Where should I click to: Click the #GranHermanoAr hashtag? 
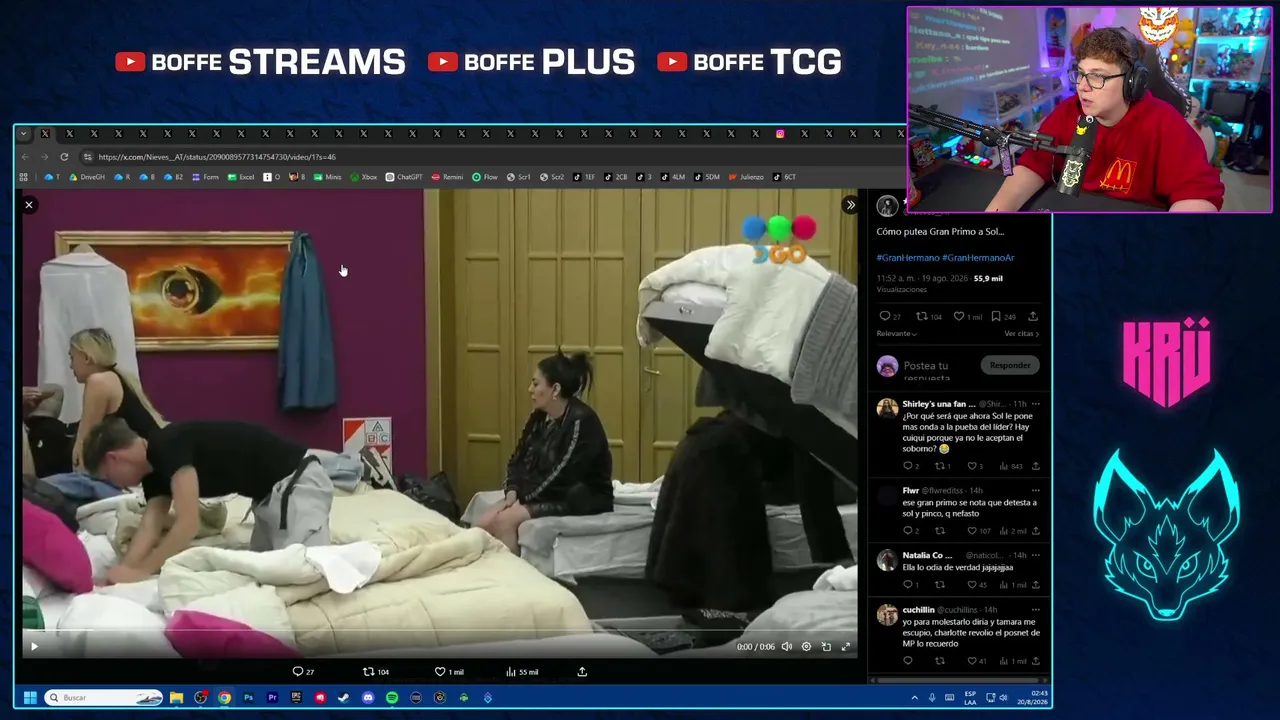point(978,258)
